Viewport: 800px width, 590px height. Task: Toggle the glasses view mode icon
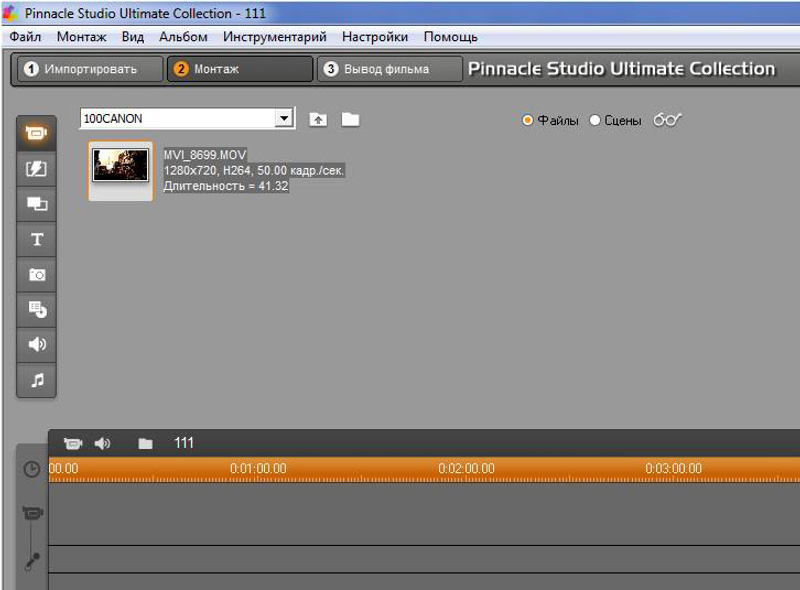667,120
